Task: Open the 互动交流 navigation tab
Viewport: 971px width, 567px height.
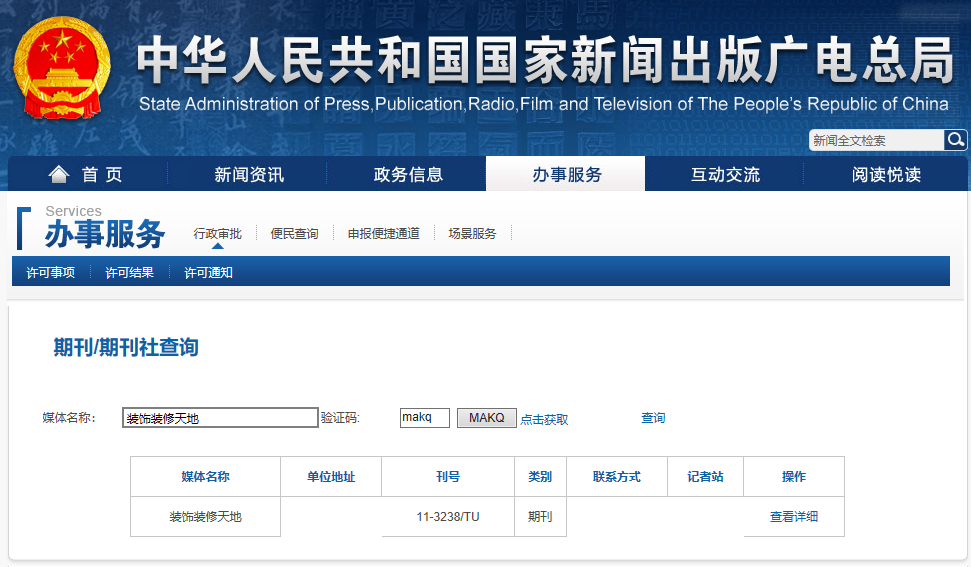Action: click(725, 175)
